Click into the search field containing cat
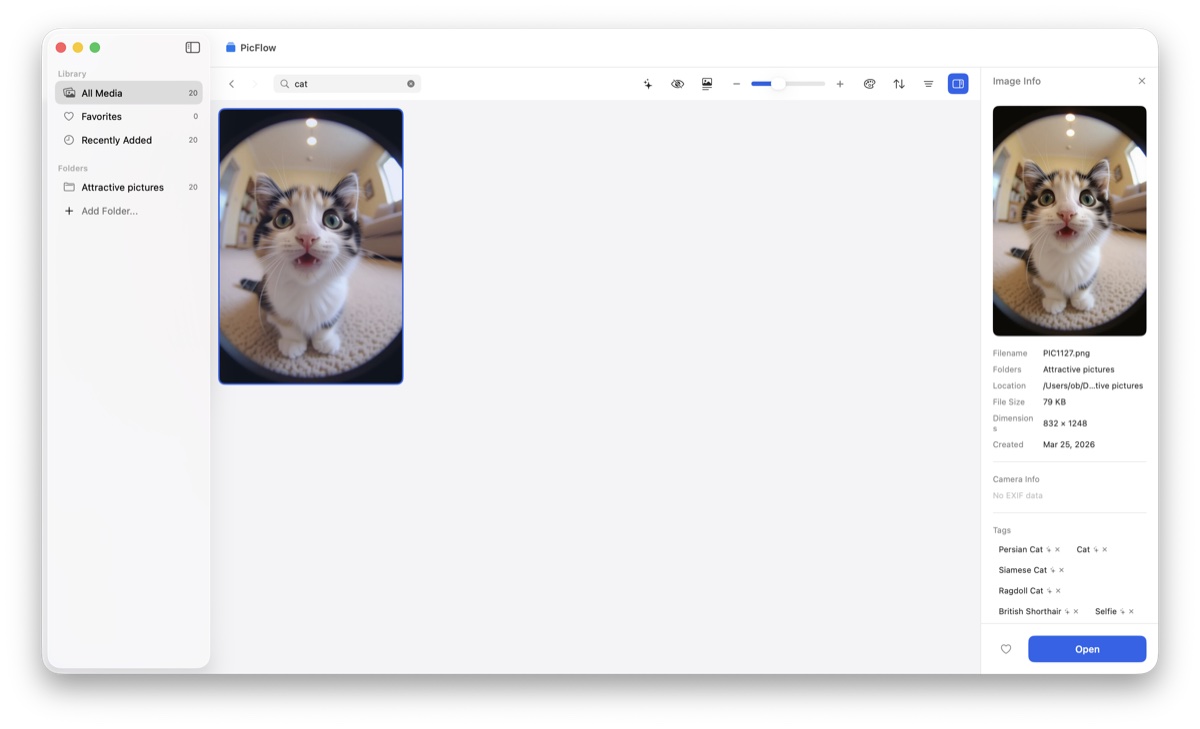This screenshot has width=1200, height=729. click(347, 84)
